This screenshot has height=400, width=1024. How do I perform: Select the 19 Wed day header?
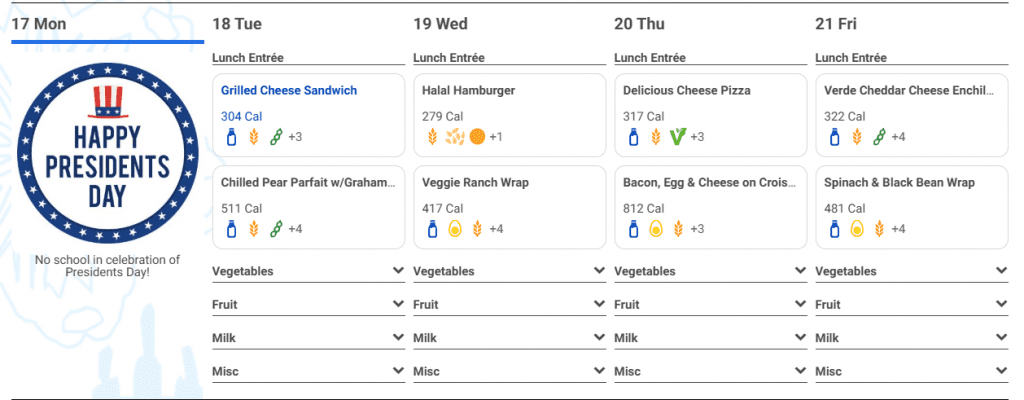tap(440, 24)
